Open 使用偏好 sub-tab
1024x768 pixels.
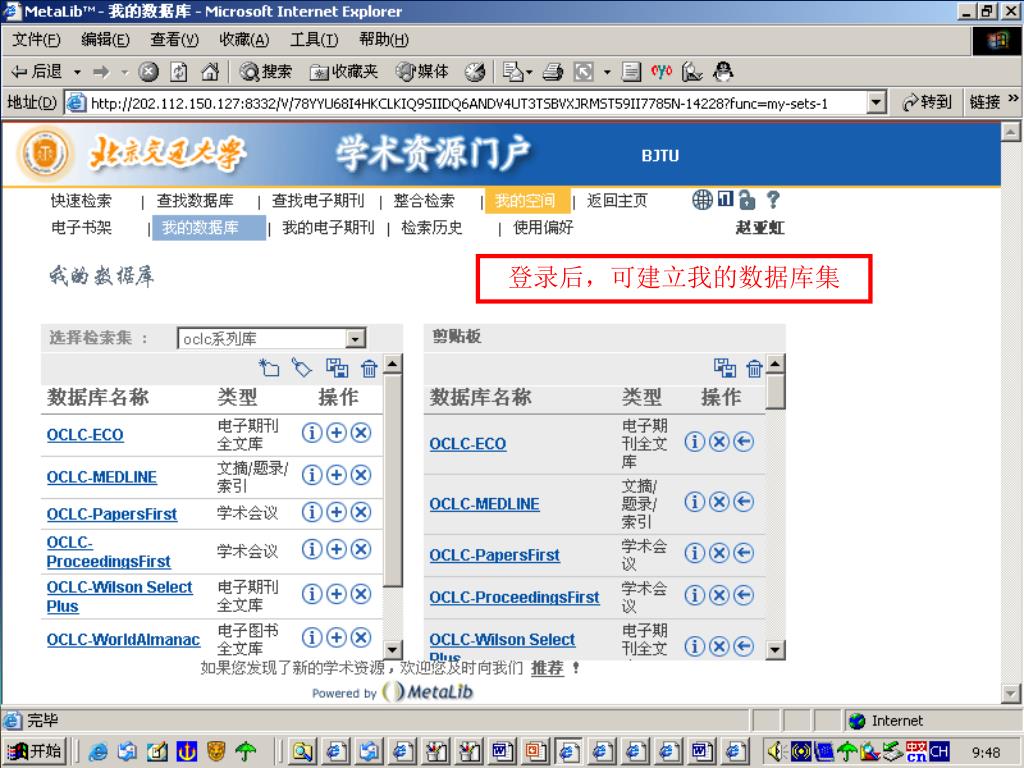(543, 227)
